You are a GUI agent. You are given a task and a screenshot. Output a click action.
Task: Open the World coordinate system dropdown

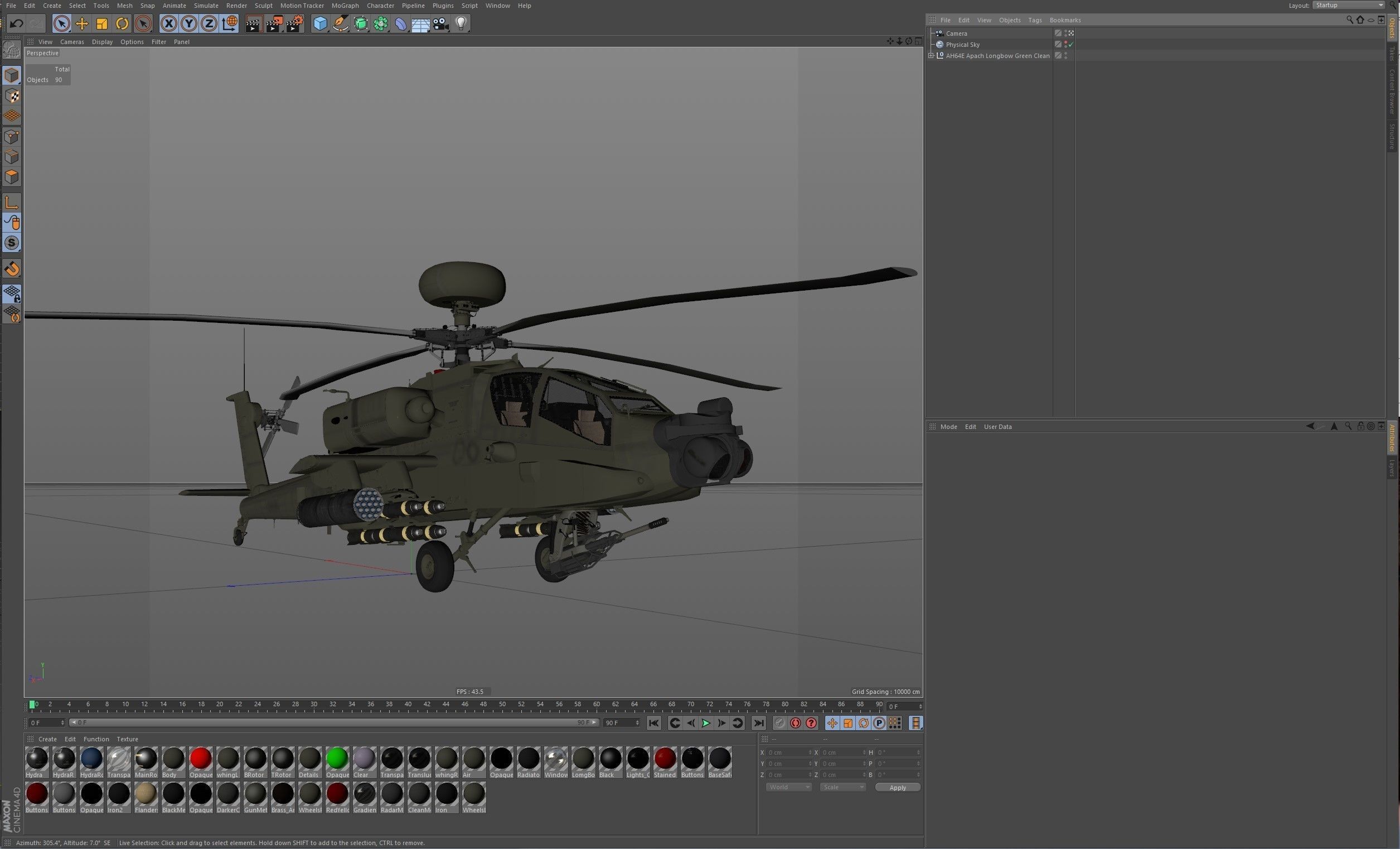[x=788, y=787]
